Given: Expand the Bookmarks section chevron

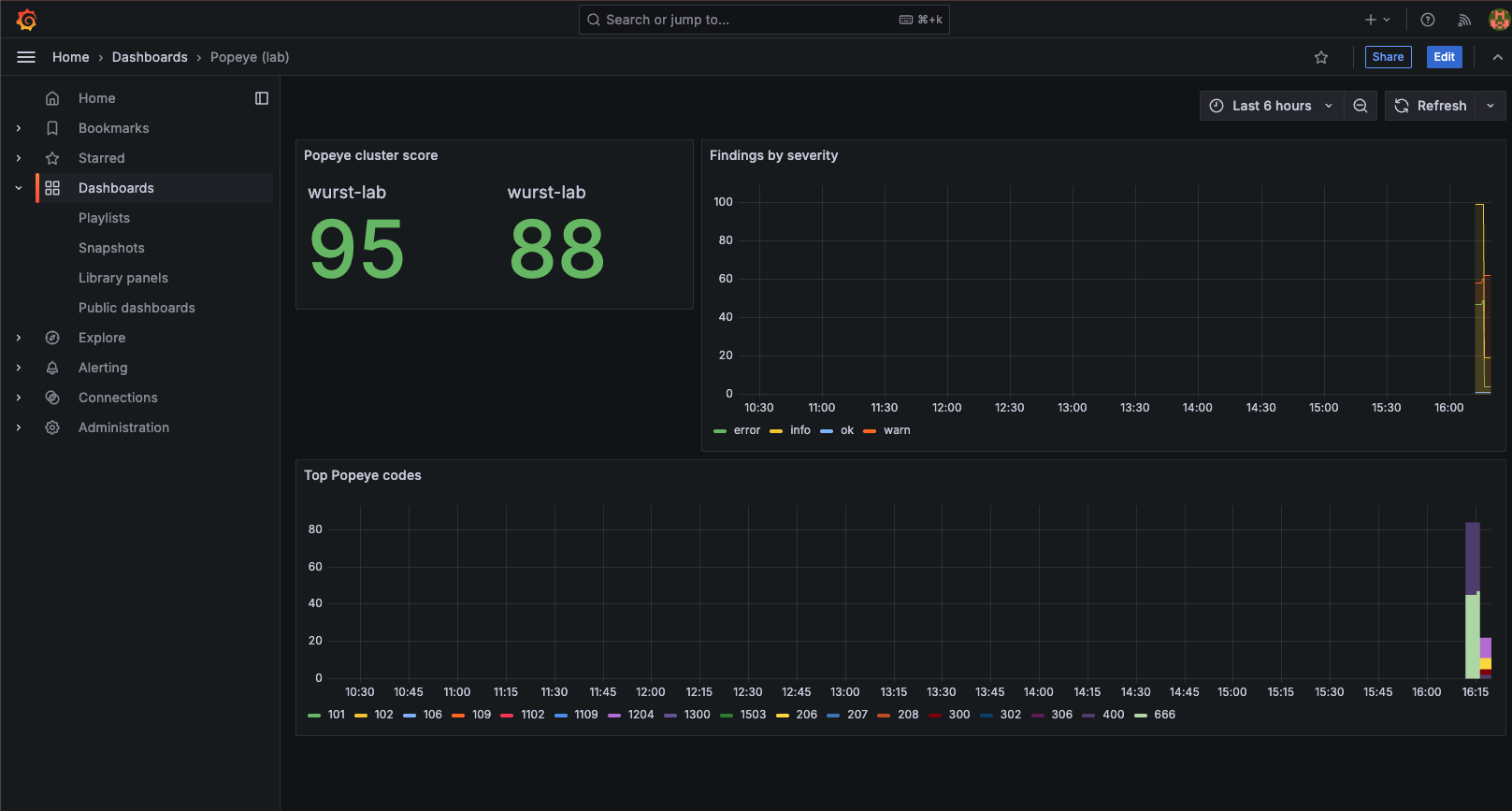Looking at the screenshot, I should tap(19, 128).
